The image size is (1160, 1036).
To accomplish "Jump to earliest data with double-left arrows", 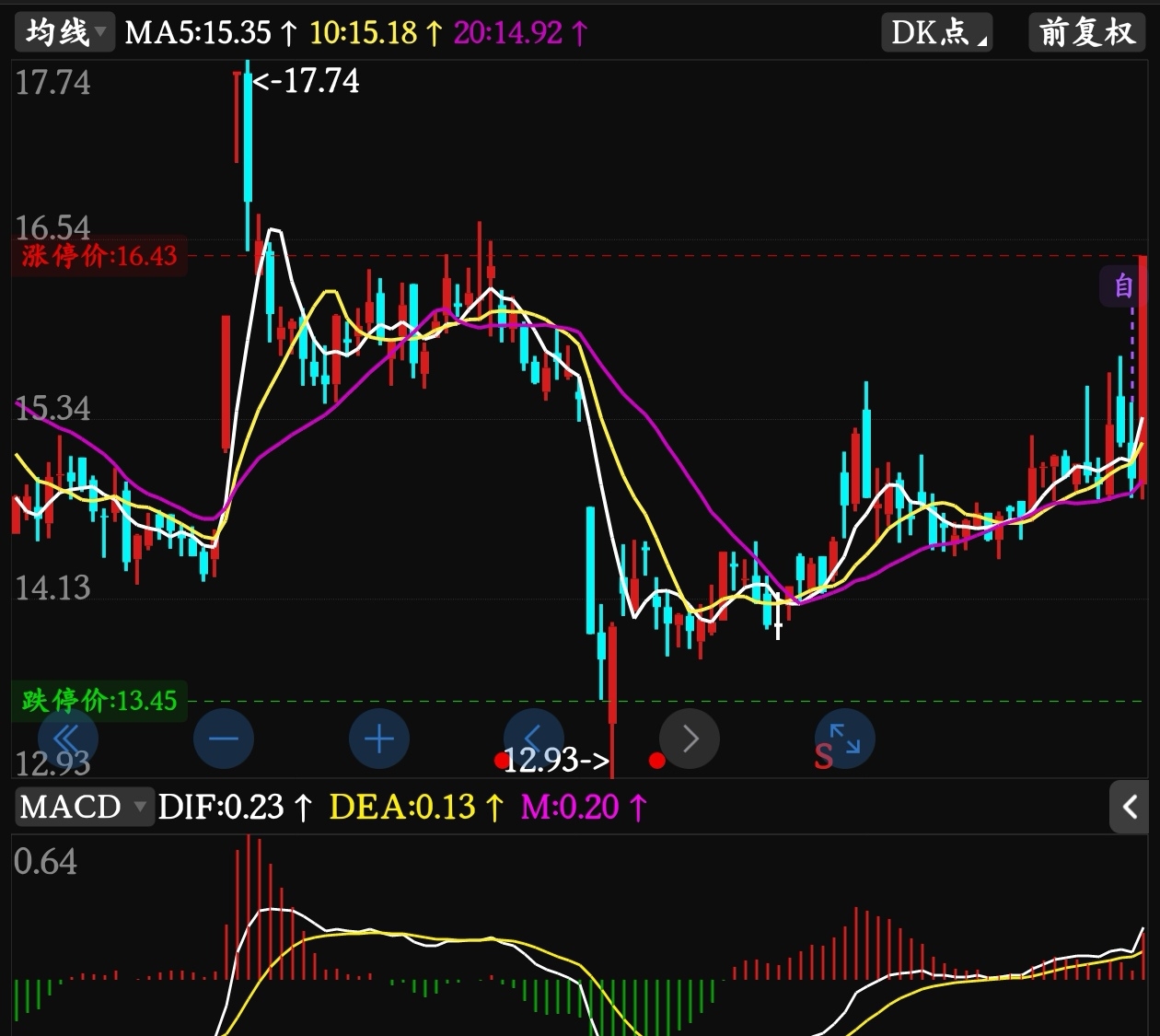I will click(67, 739).
